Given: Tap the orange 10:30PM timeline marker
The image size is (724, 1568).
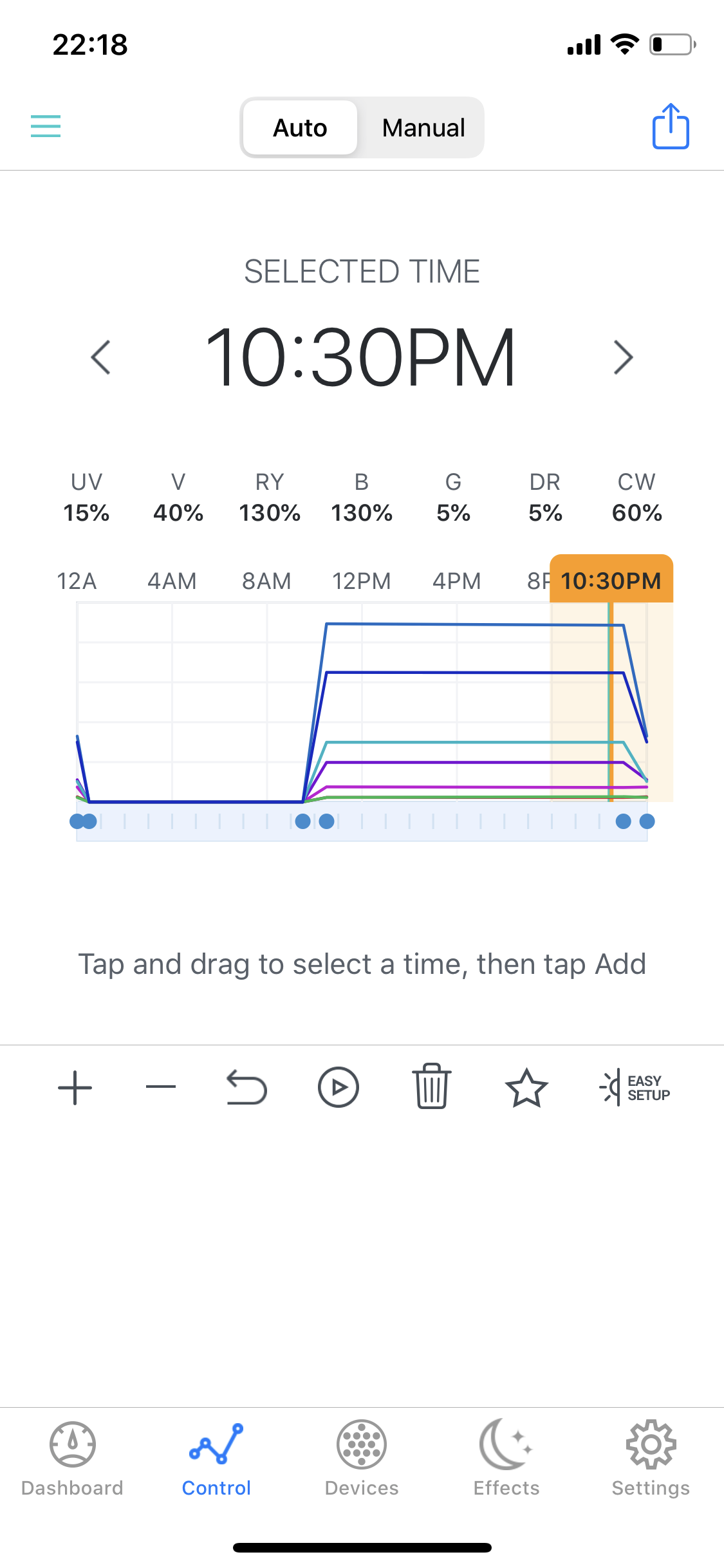Looking at the screenshot, I should pos(611,580).
